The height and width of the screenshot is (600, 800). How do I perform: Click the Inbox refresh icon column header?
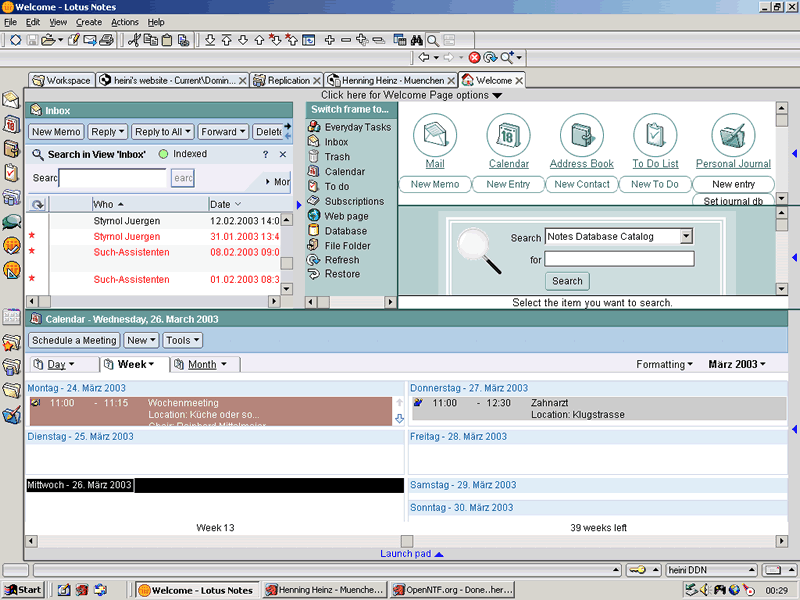pos(38,205)
